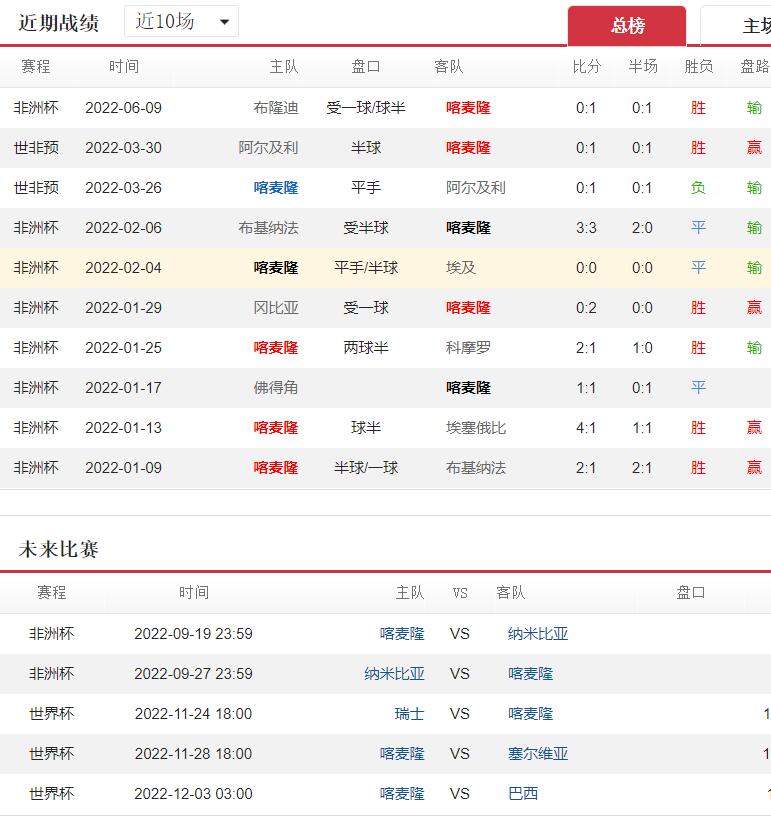Click the 3:3 score cell
The width and height of the screenshot is (771, 817).
(586, 228)
